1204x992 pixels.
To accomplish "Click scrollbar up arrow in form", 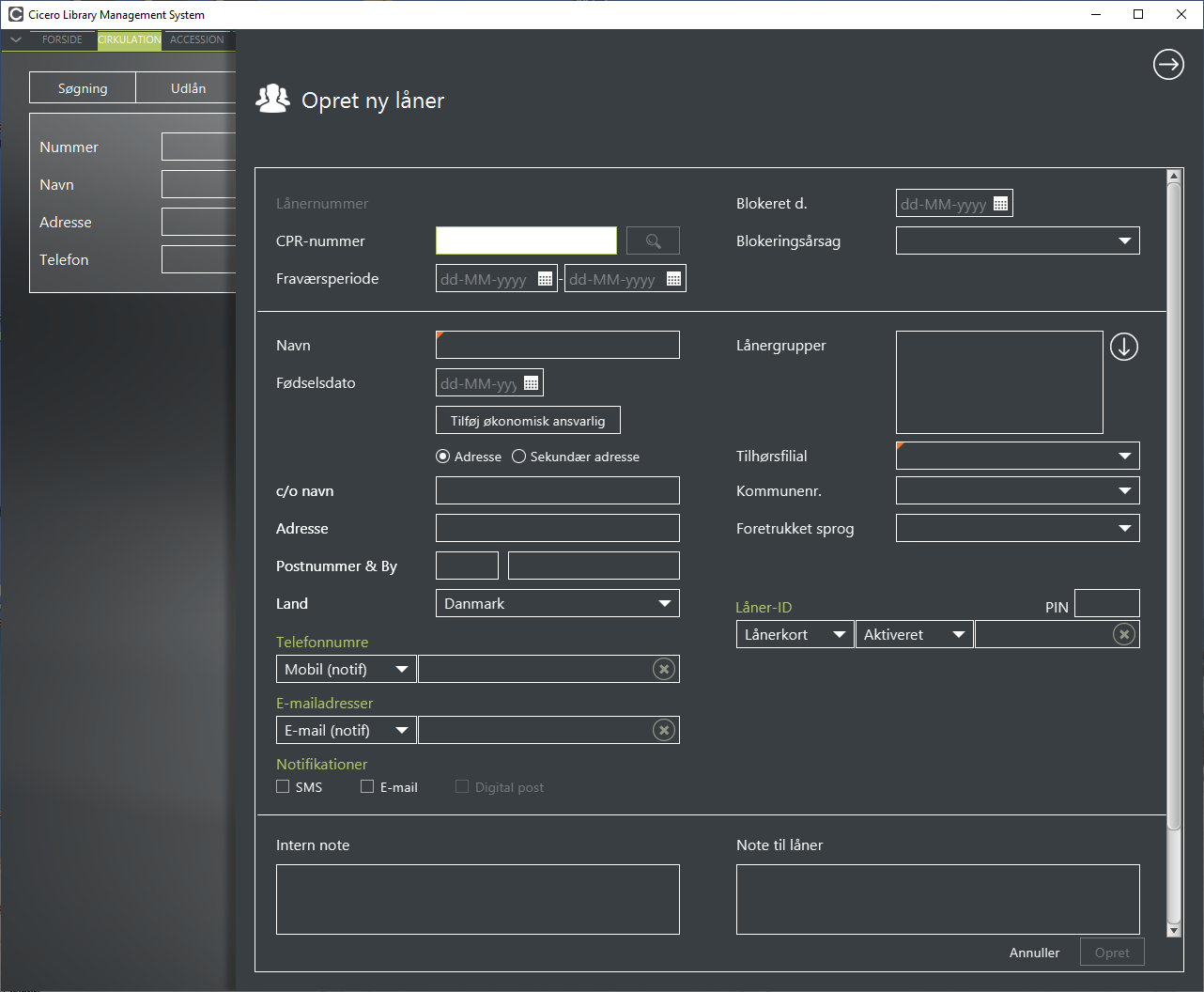I will click(x=1173, y=177).
